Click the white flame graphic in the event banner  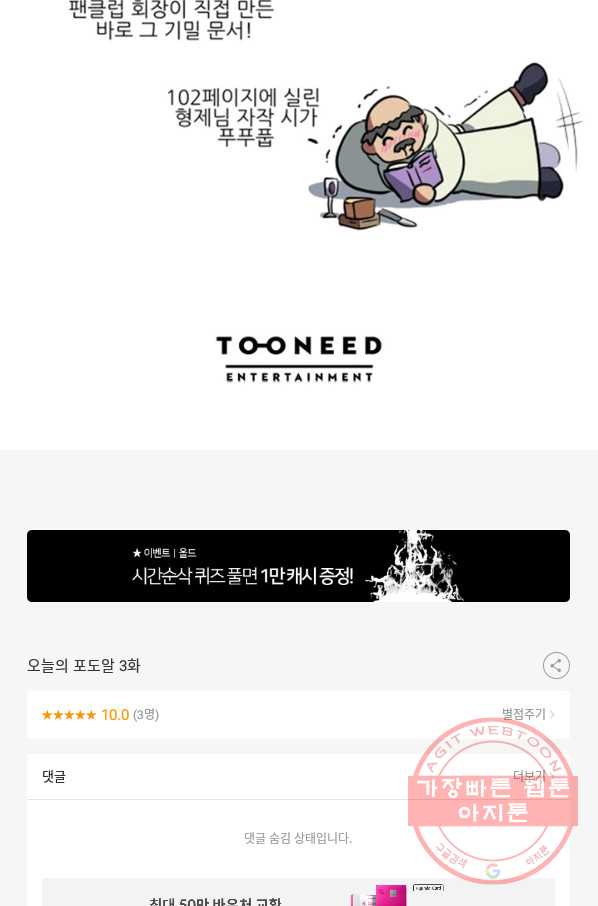click(415, 566)
